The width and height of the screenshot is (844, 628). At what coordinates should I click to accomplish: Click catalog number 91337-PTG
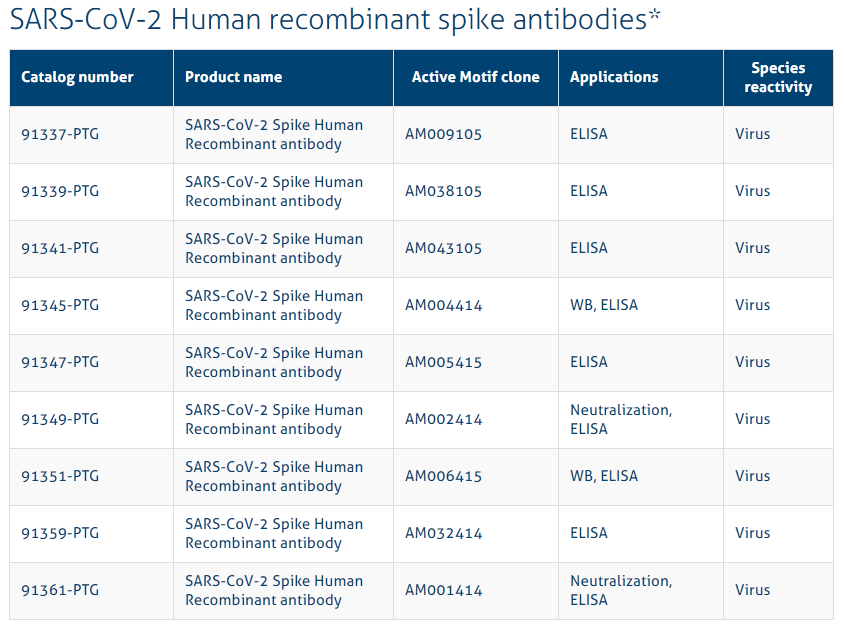pyautogui.click(x=60, y=134)
